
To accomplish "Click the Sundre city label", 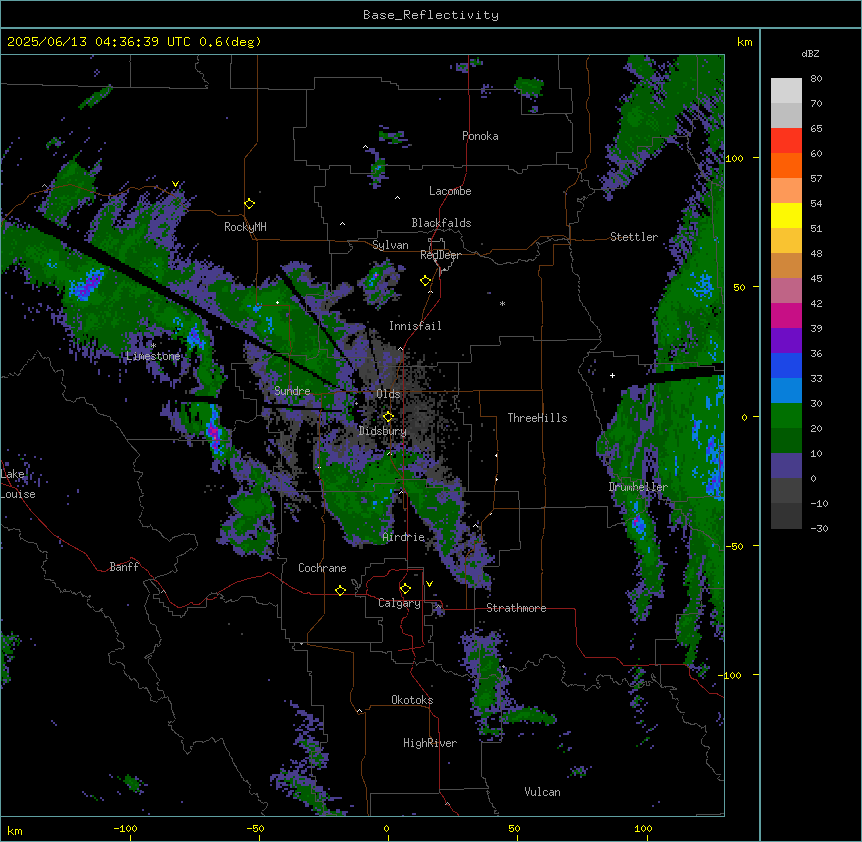I will 292,391.
